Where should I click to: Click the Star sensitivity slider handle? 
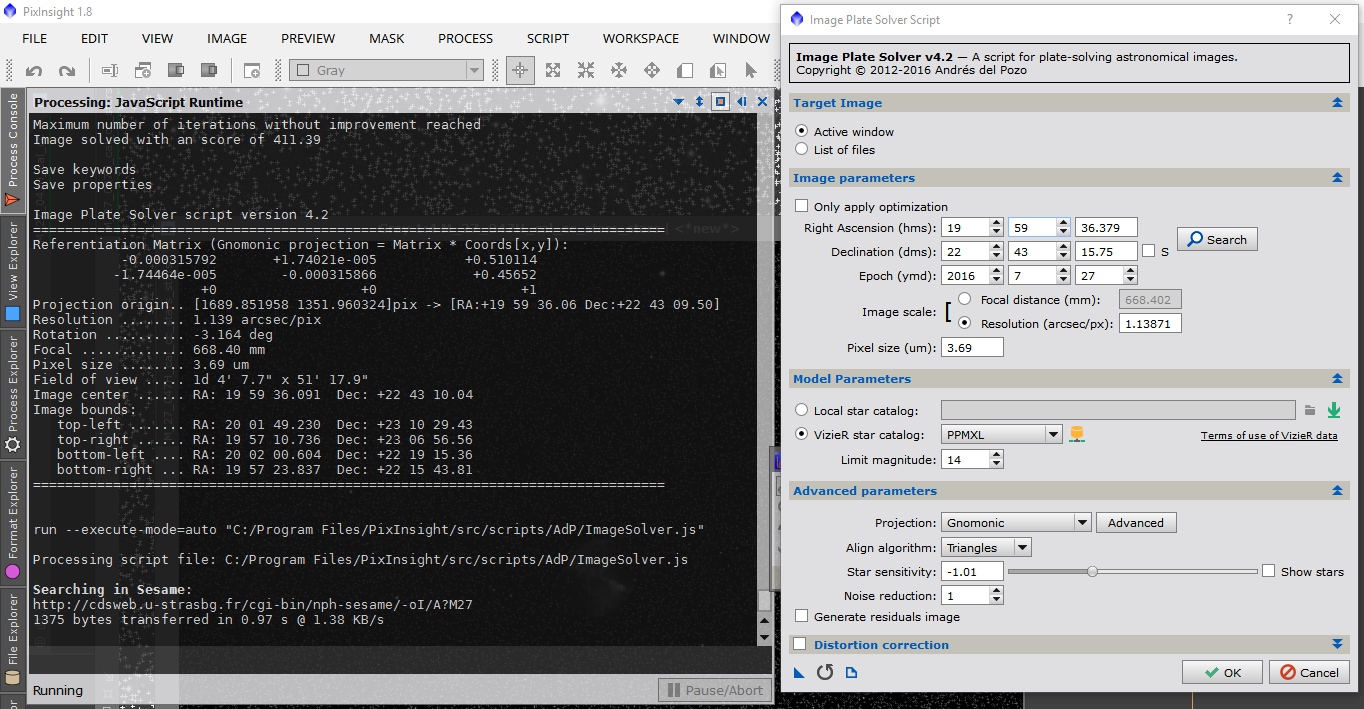(x=1092, y=571)
